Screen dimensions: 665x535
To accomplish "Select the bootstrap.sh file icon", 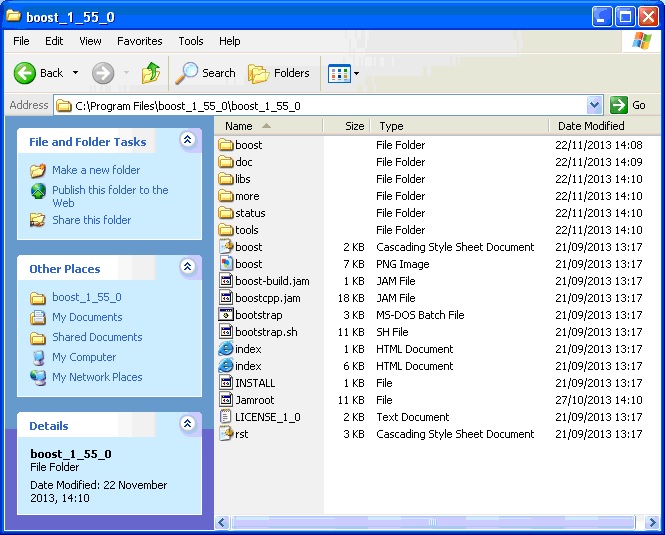I will tap(226, 331).
